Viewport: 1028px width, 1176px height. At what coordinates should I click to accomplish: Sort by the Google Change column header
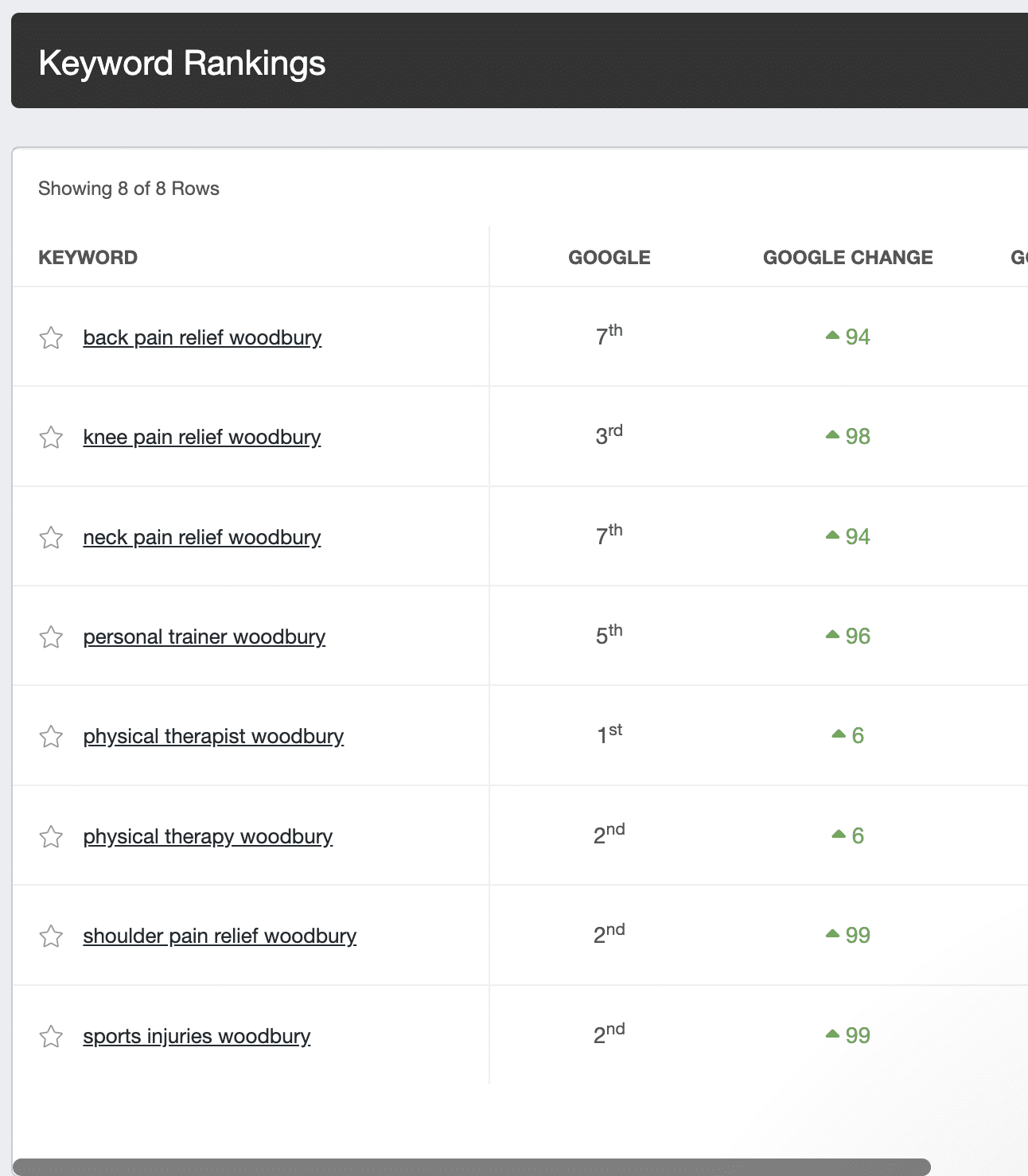(x=847, y=258)
